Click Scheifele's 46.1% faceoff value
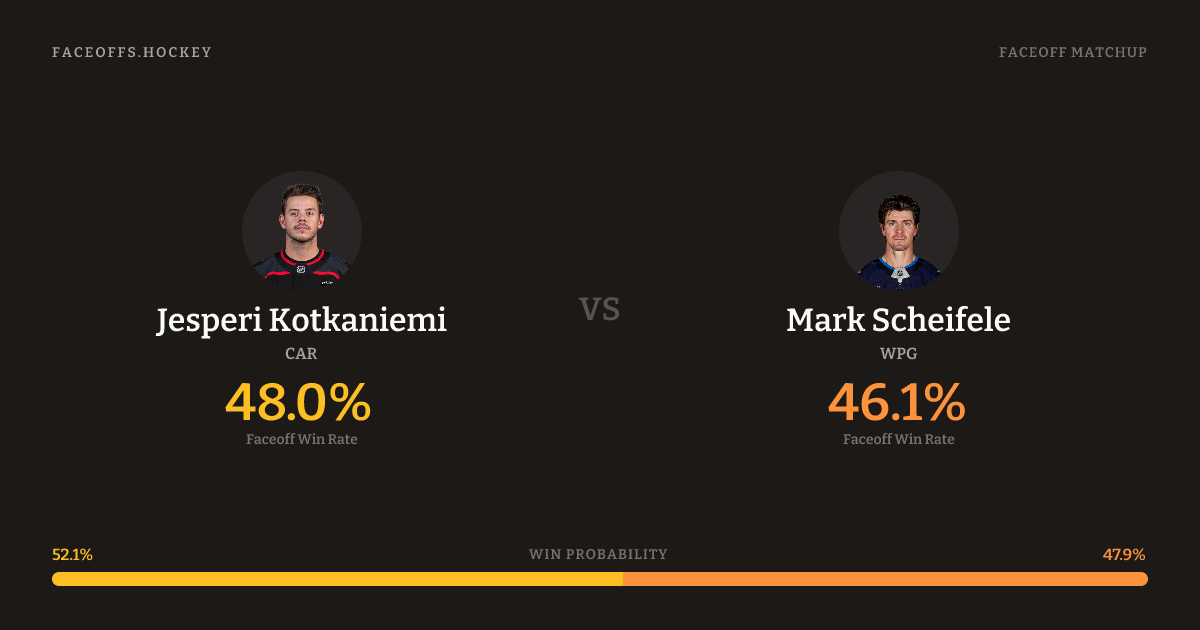Viewport: 1200px width, 630px height. coord(896,402)
